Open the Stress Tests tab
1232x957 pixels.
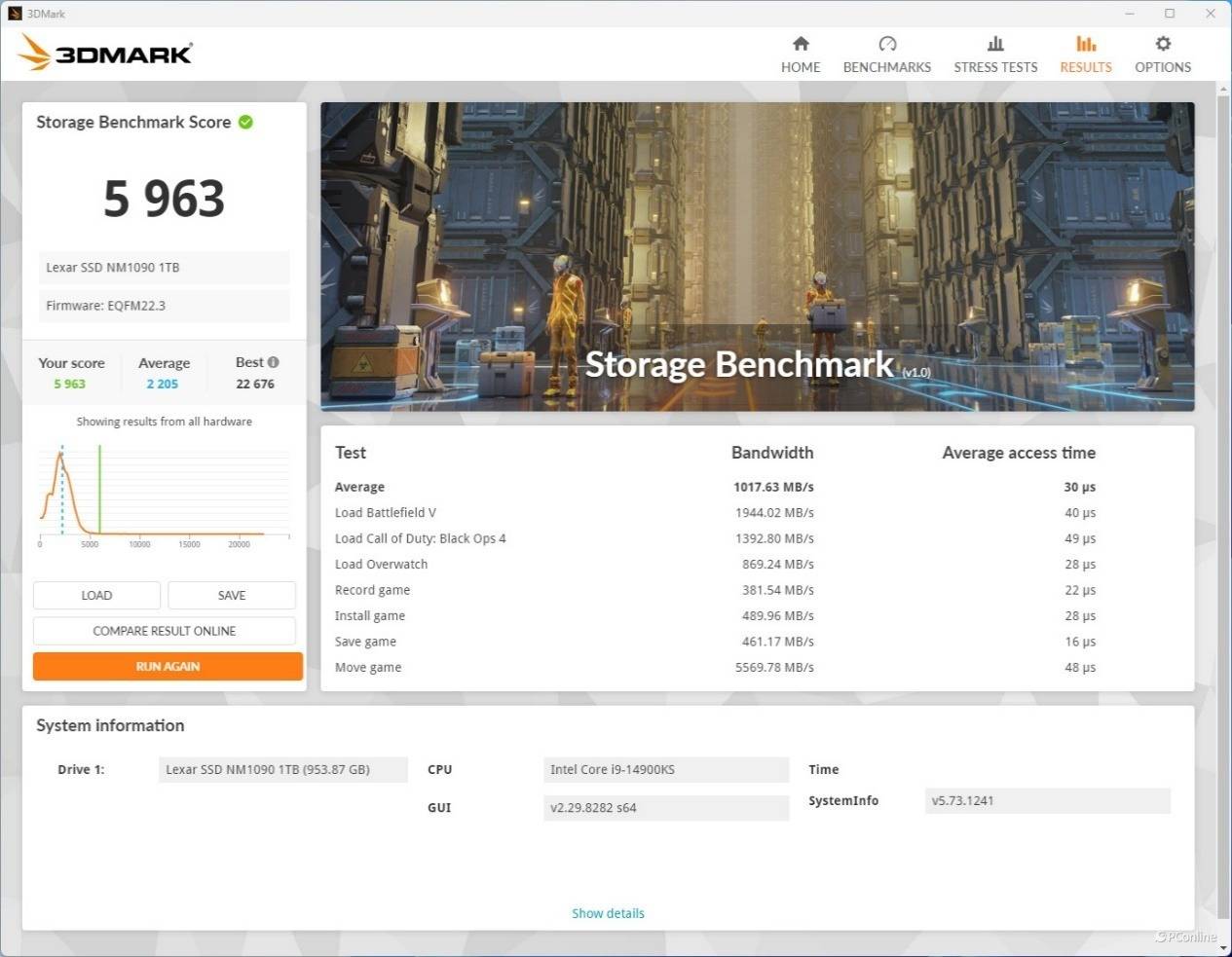pos(995,55)
